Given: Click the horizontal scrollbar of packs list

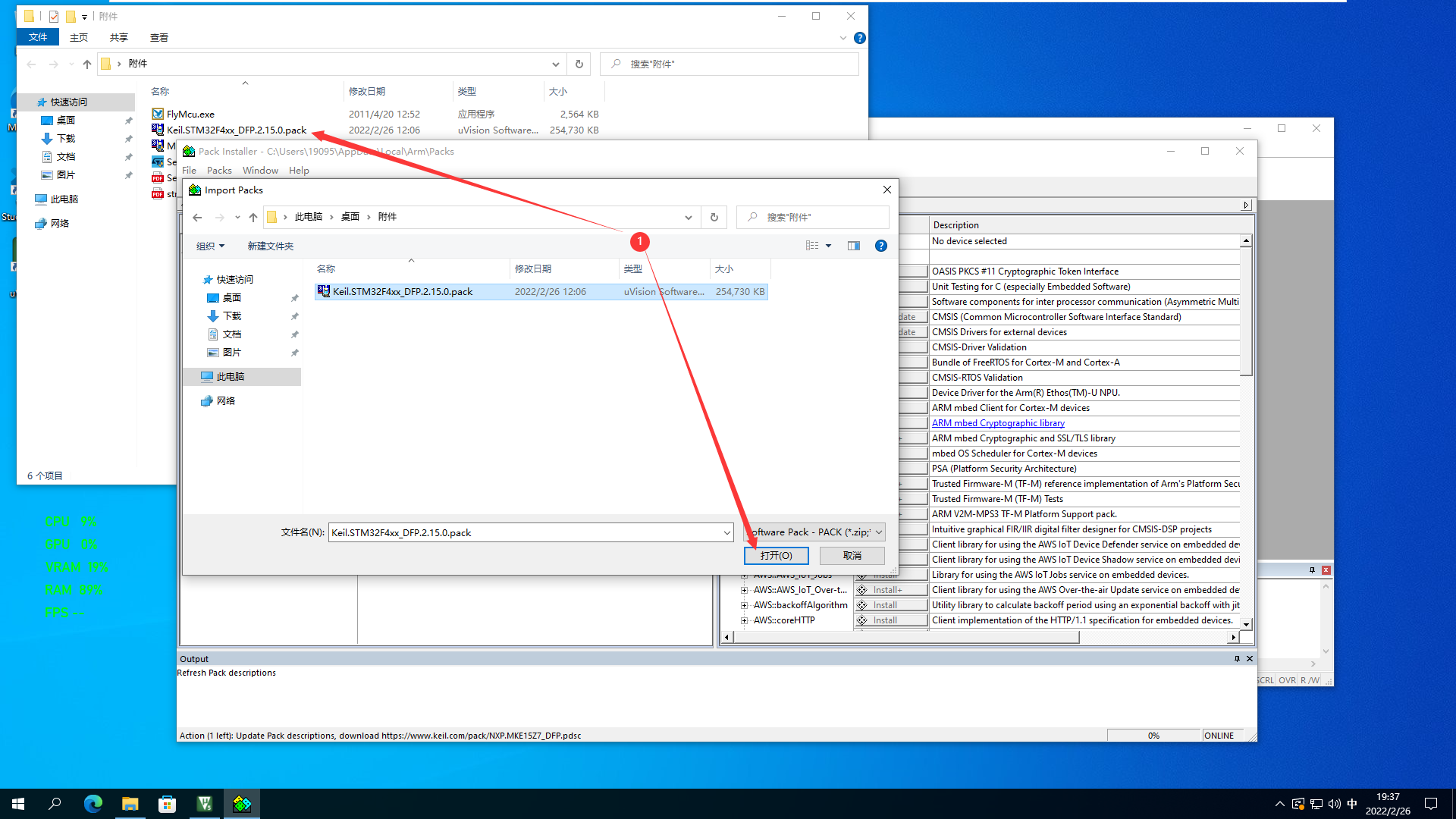Looking at the screenshot, I should coord(906,637).
